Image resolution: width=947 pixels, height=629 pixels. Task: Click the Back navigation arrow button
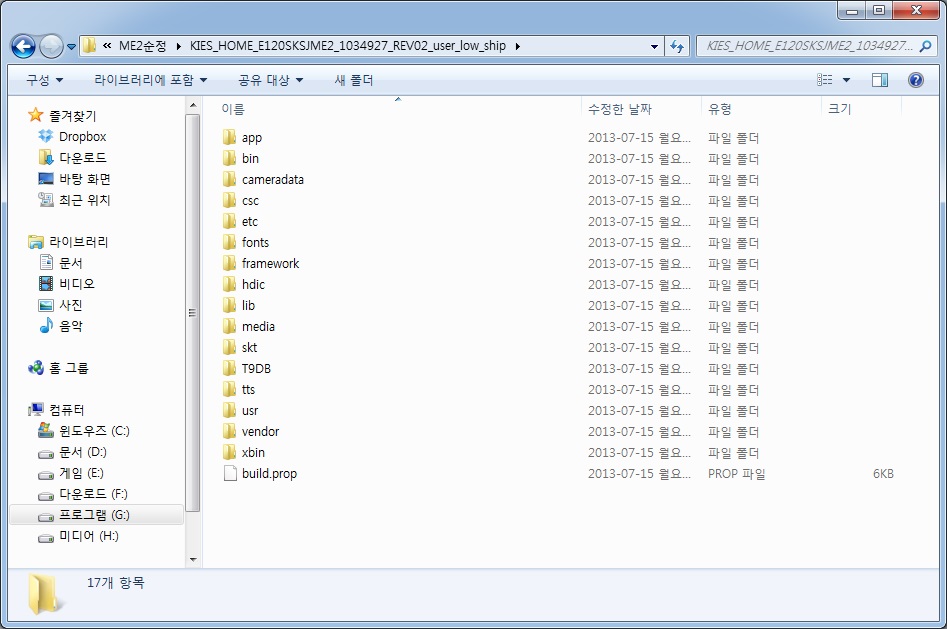point(23,46)
